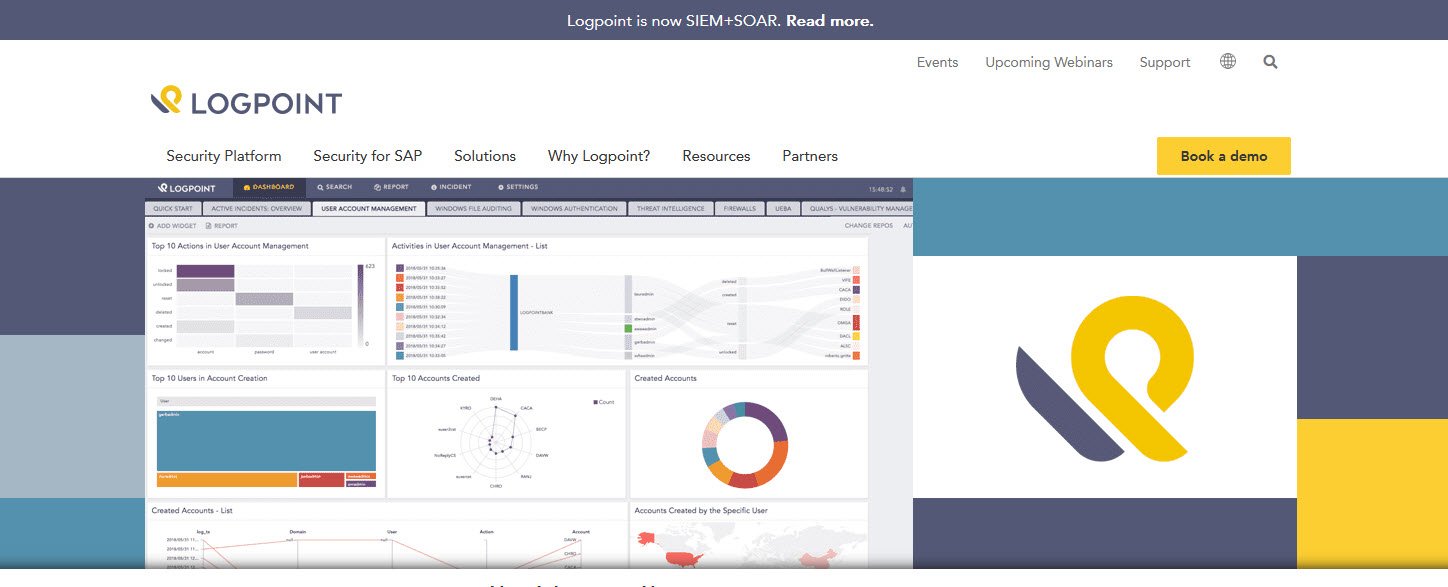Viewport: 1448px width, 587px height.
Task: Click the large blue block in the users treemap
Action: (x=266, y=440)
